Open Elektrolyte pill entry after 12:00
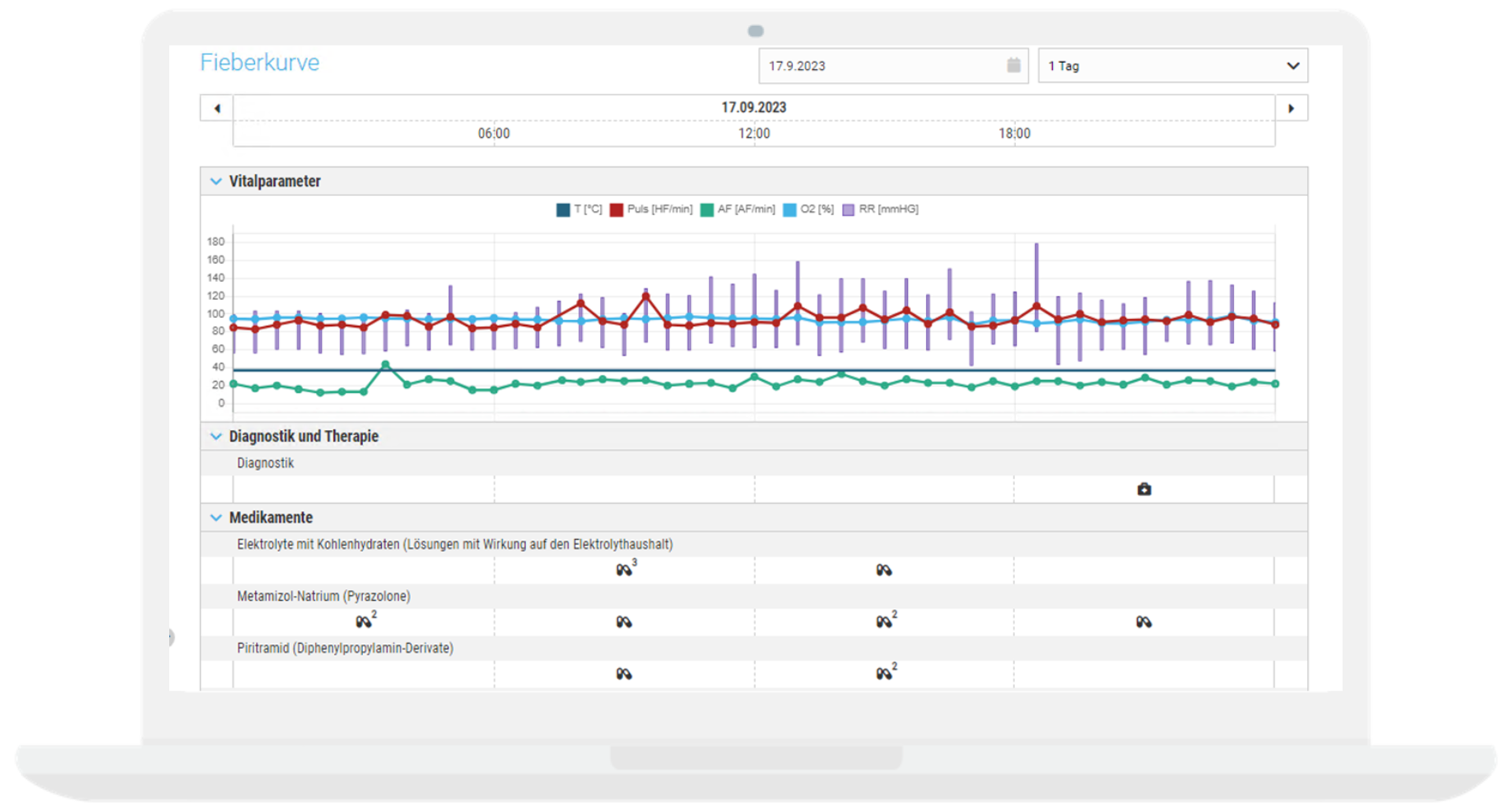The width and height of the screenshot is (1512, 811). click(884, 570)
